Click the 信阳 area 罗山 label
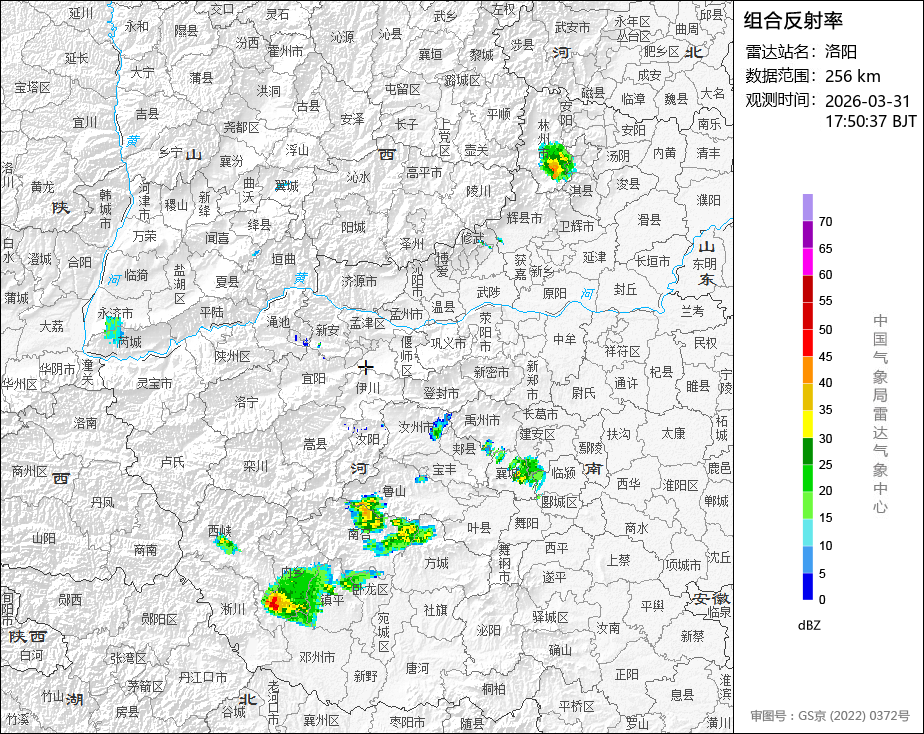924x734 pixels. pos(637,722)
